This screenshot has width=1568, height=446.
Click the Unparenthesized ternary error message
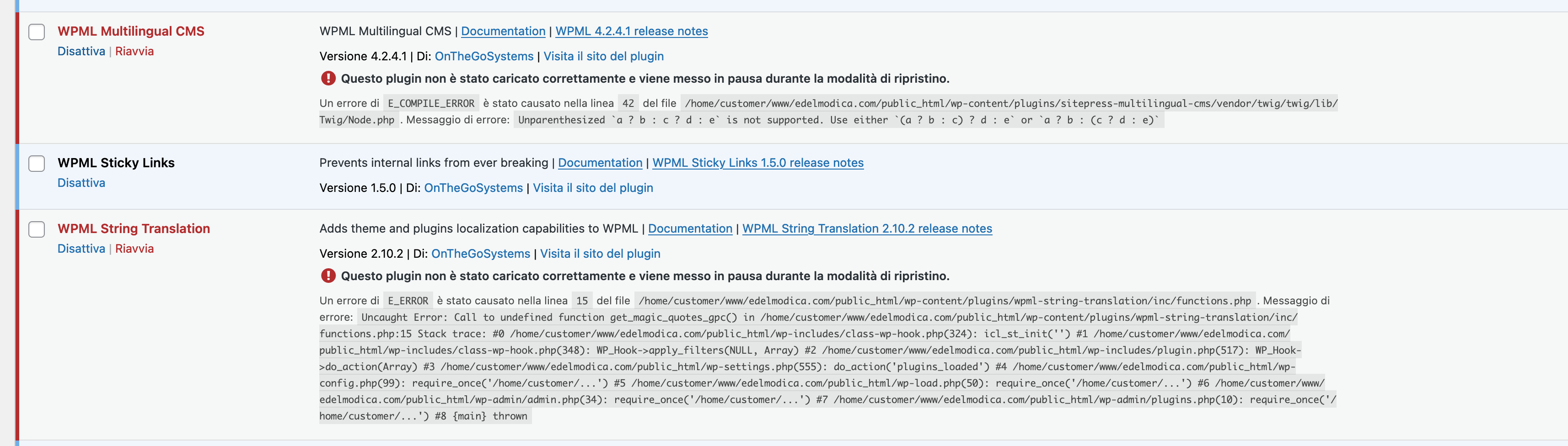click(839, 120)
